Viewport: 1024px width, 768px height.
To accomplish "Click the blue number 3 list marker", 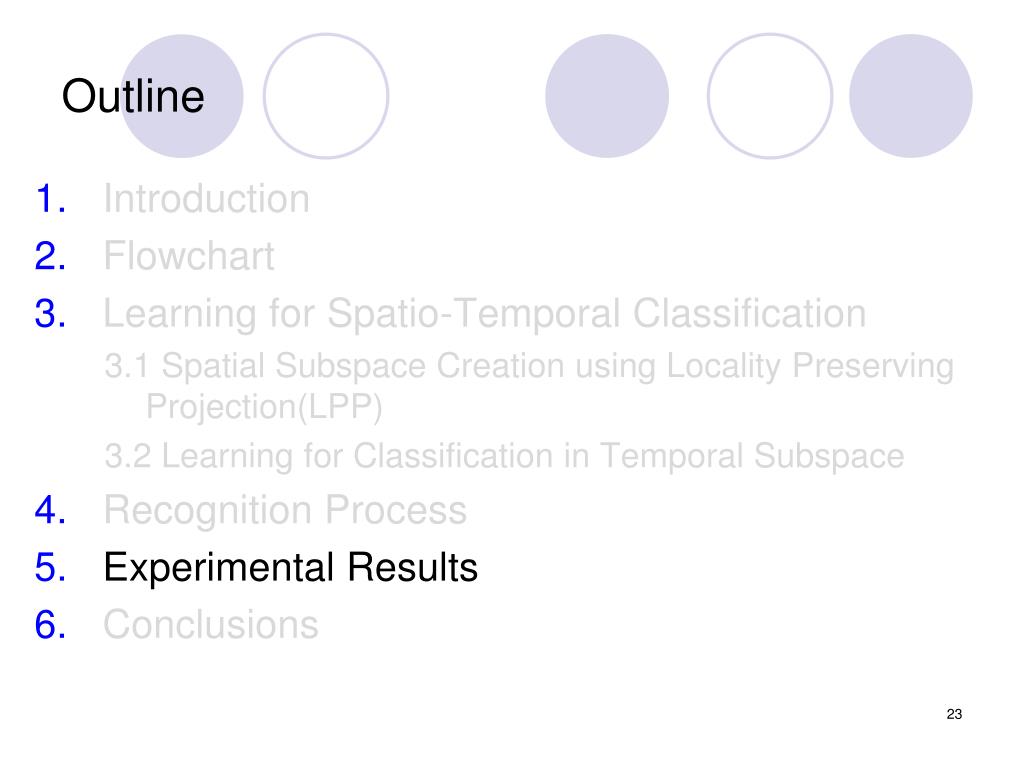I will [50, 313].
